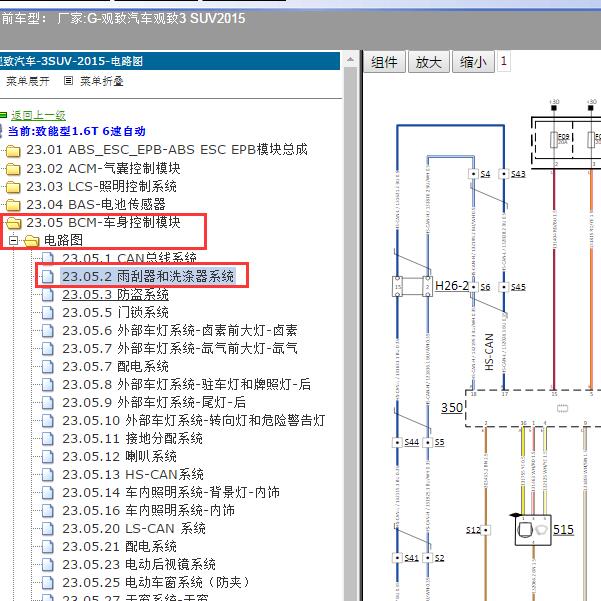Click splice label S5 in diagram
The image size is (601, 601).
pyautogui.click(x=440, y=442)
